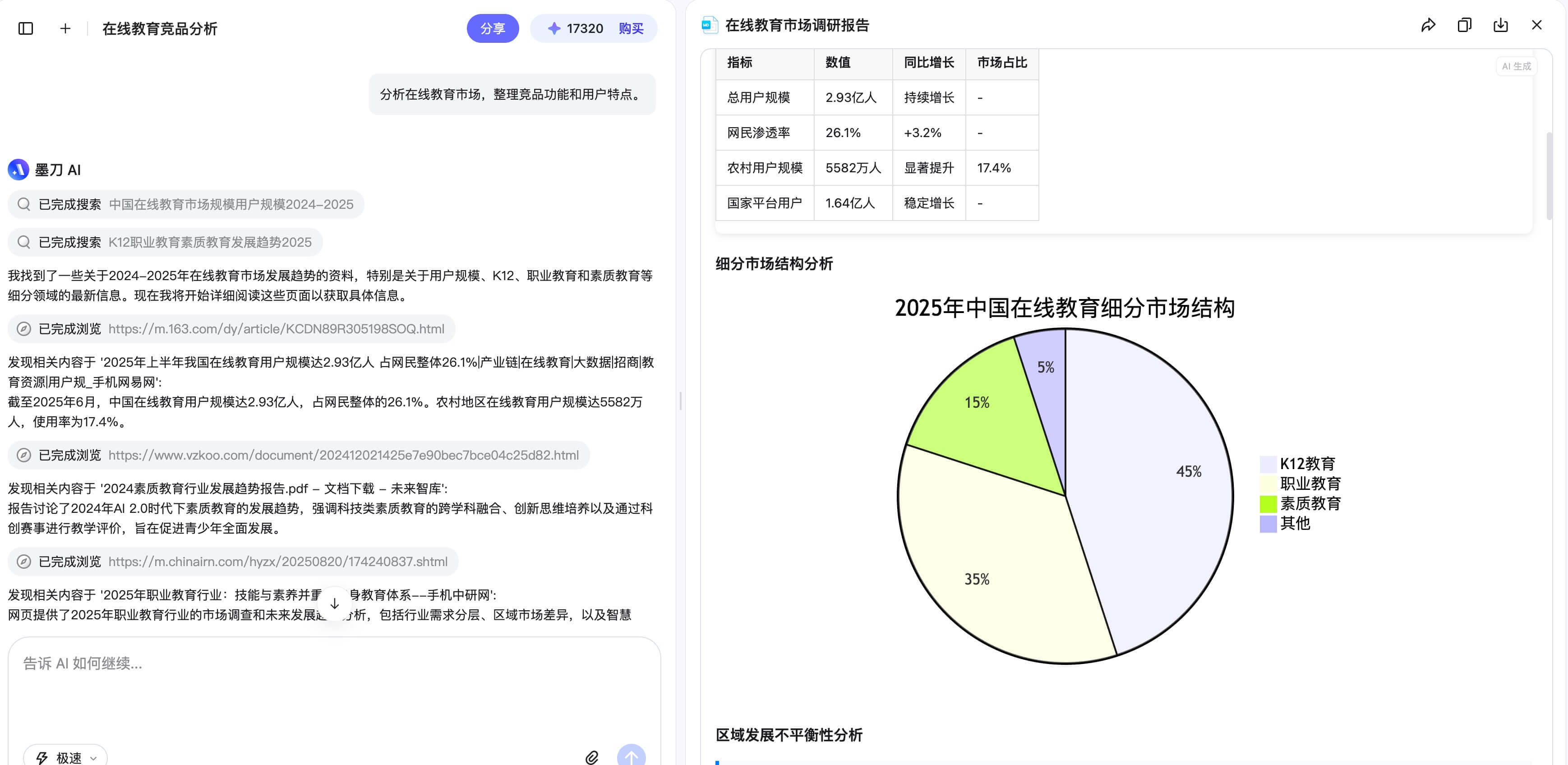The image size is (1568, 765).
Task: Click the 墨刀 AI logo
Action: click(18, 170)
